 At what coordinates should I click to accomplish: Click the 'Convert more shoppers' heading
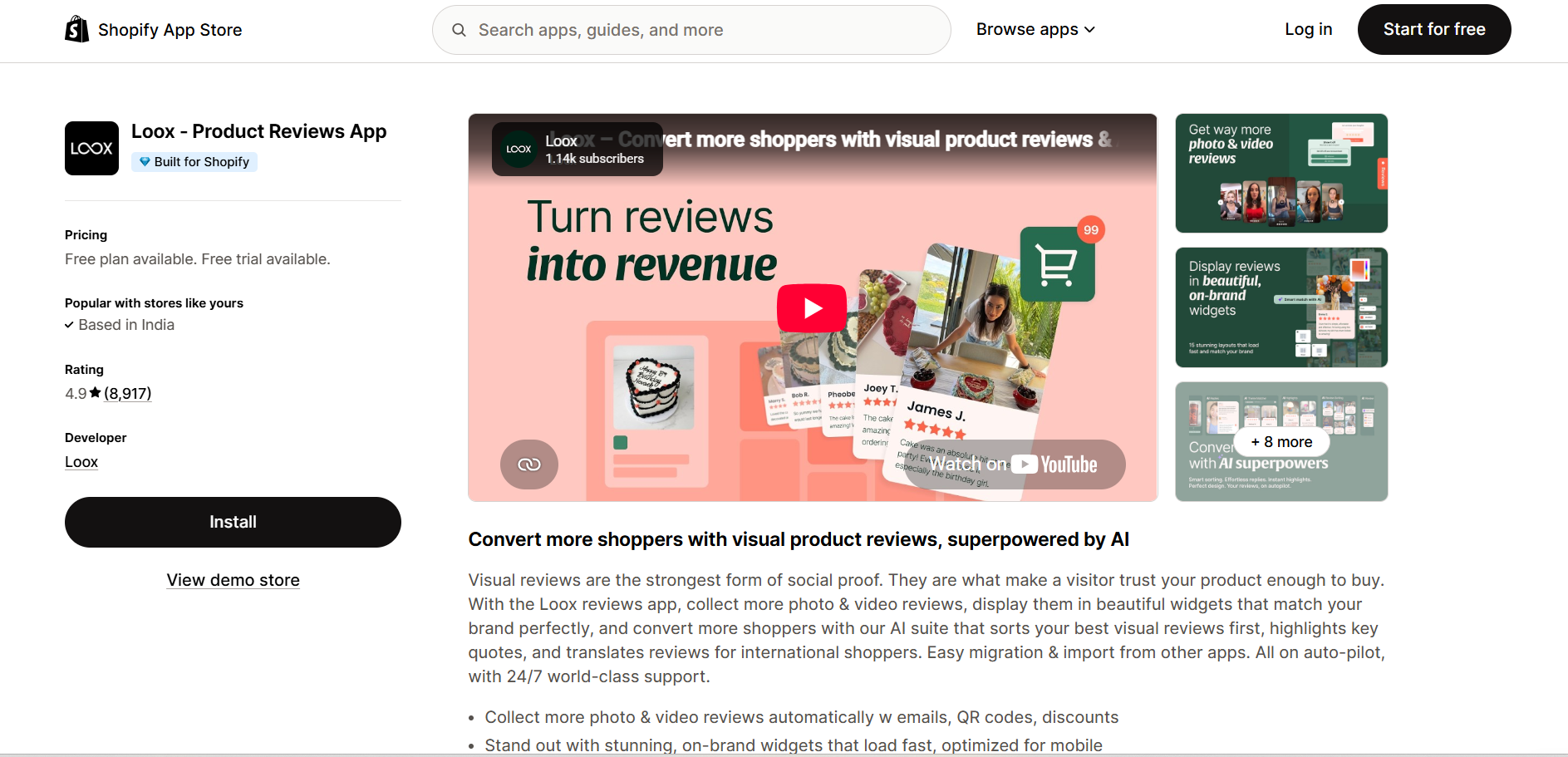tap(799, 539)
